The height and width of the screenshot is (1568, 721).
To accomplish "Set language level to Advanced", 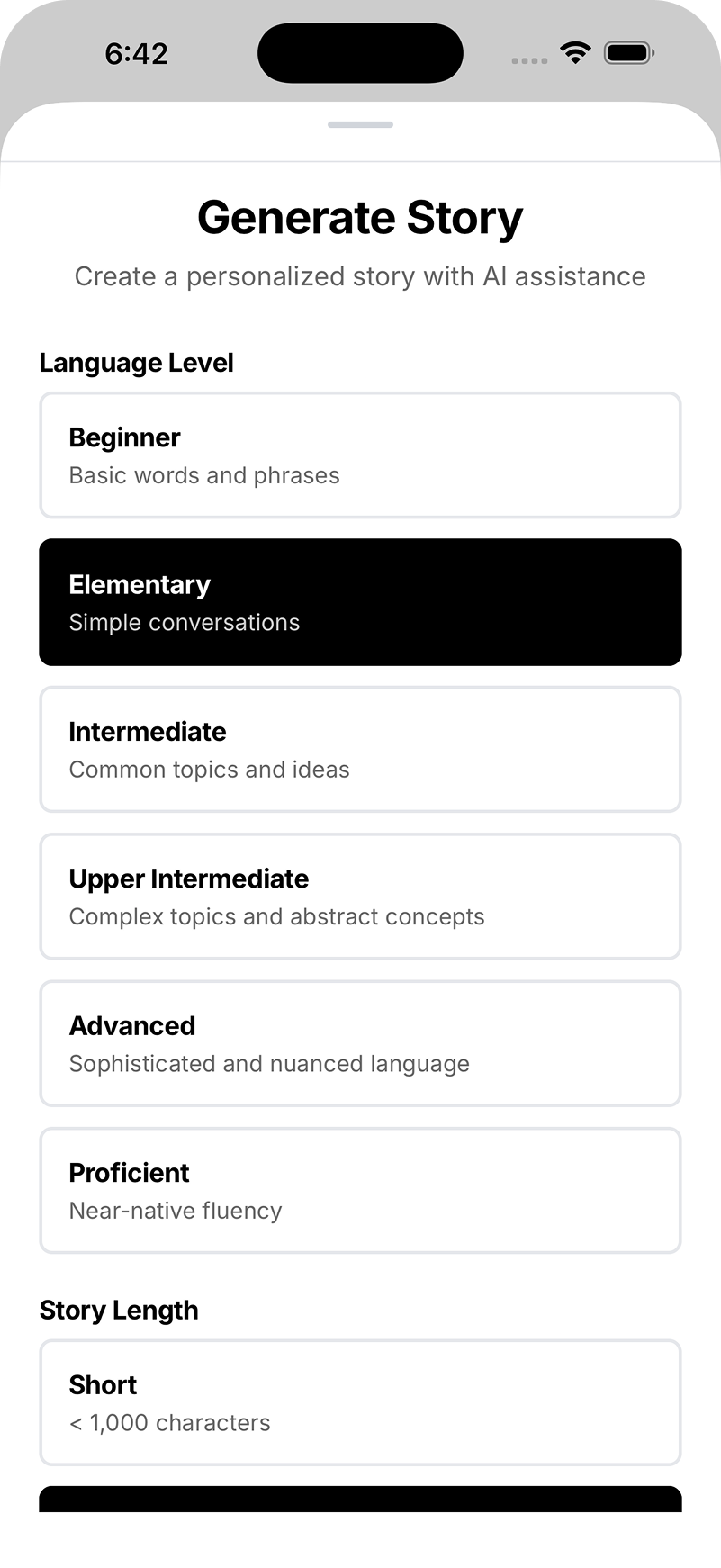I will (x=360, y=1043).
